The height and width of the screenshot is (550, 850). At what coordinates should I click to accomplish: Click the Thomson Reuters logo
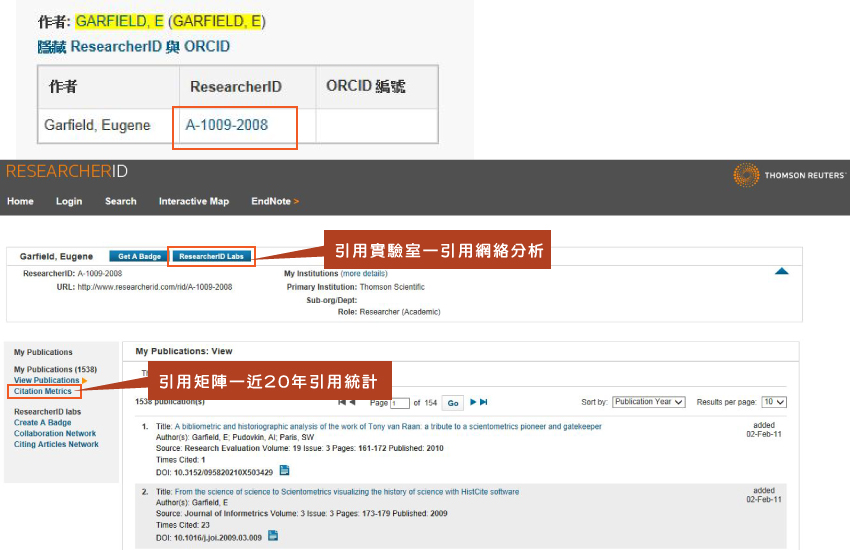tap(789, 175)
